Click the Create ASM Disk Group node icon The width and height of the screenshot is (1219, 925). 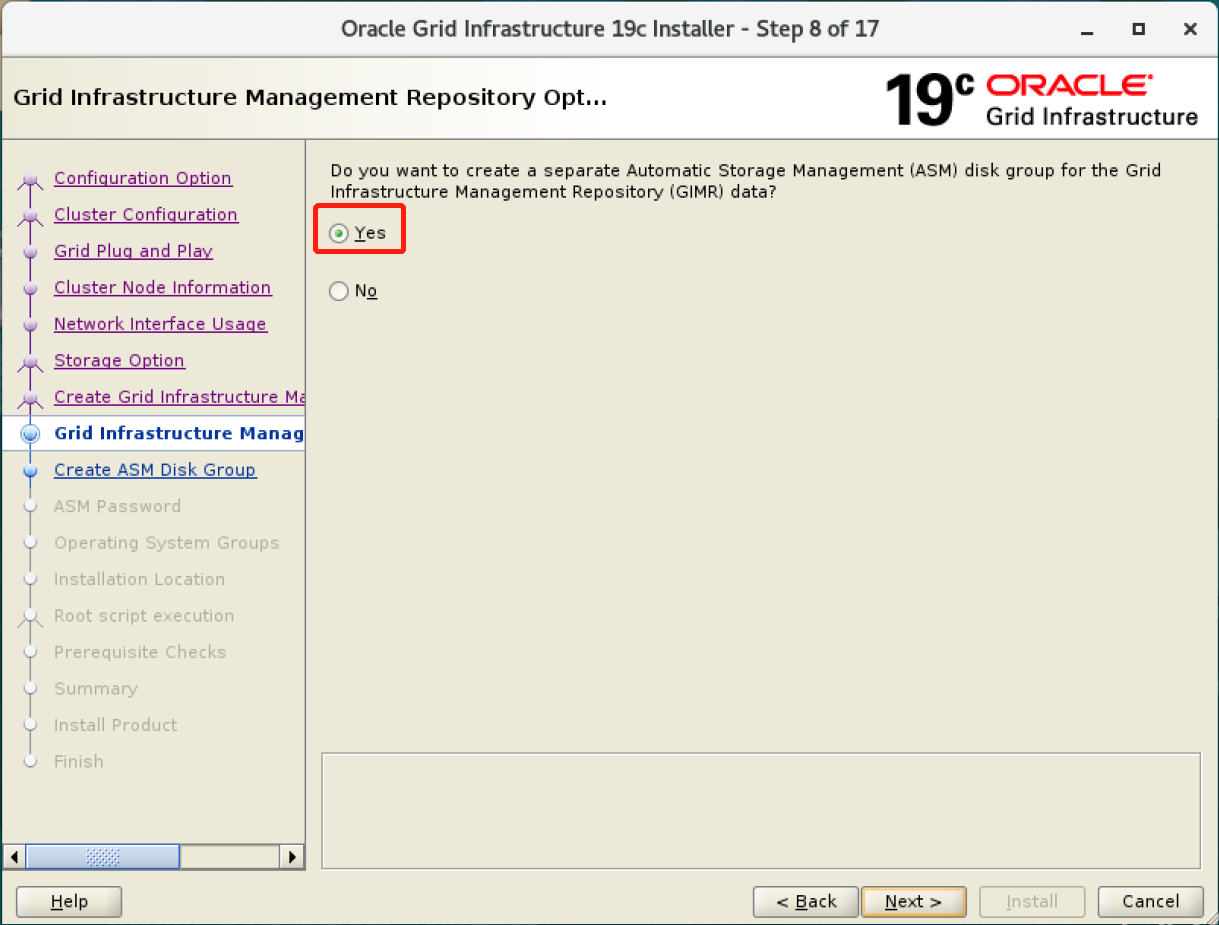coord(31,470)
